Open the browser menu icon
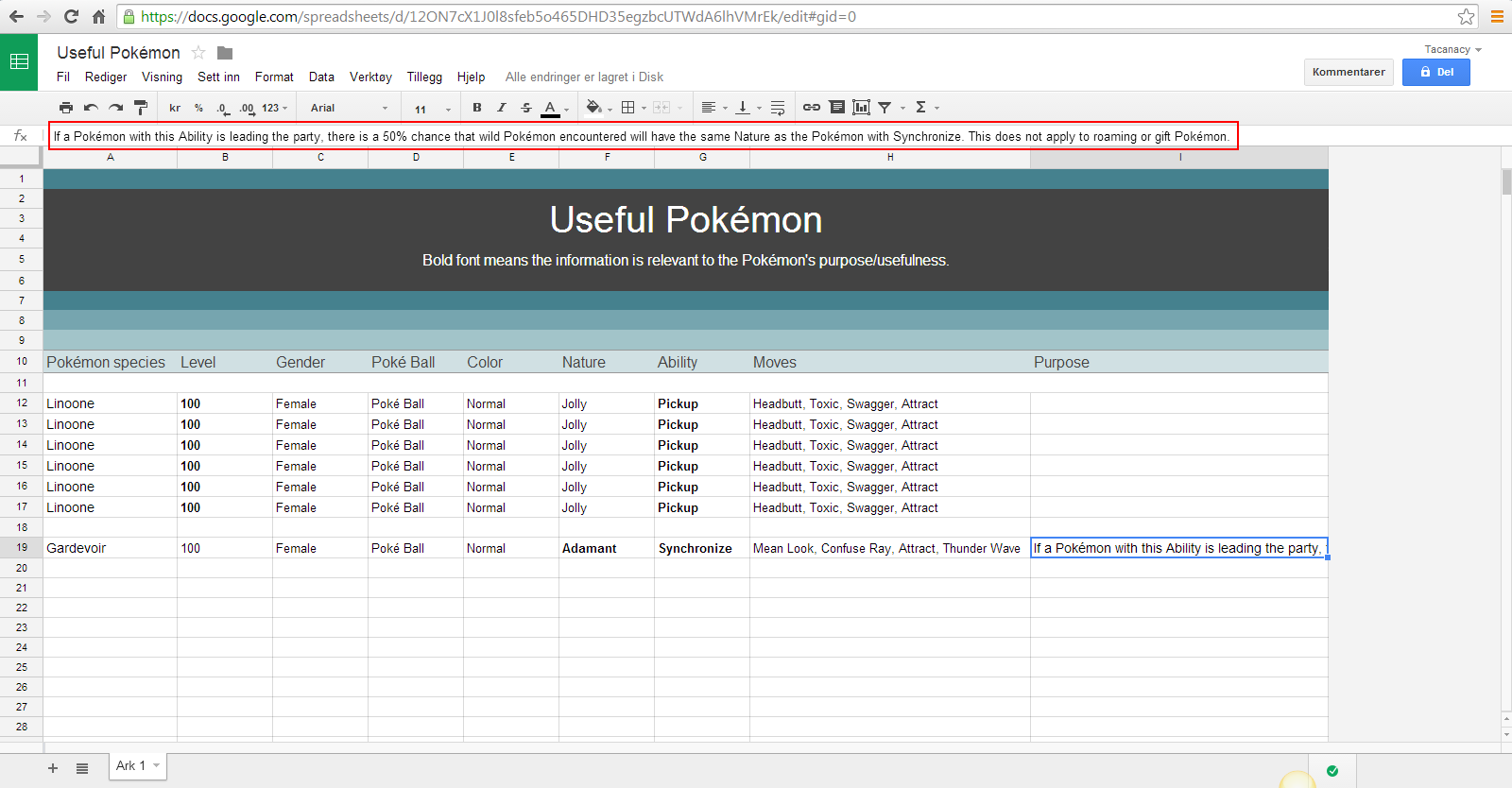The width and height of the screenshot is (1512, 788). click(x=1497, y=16)
